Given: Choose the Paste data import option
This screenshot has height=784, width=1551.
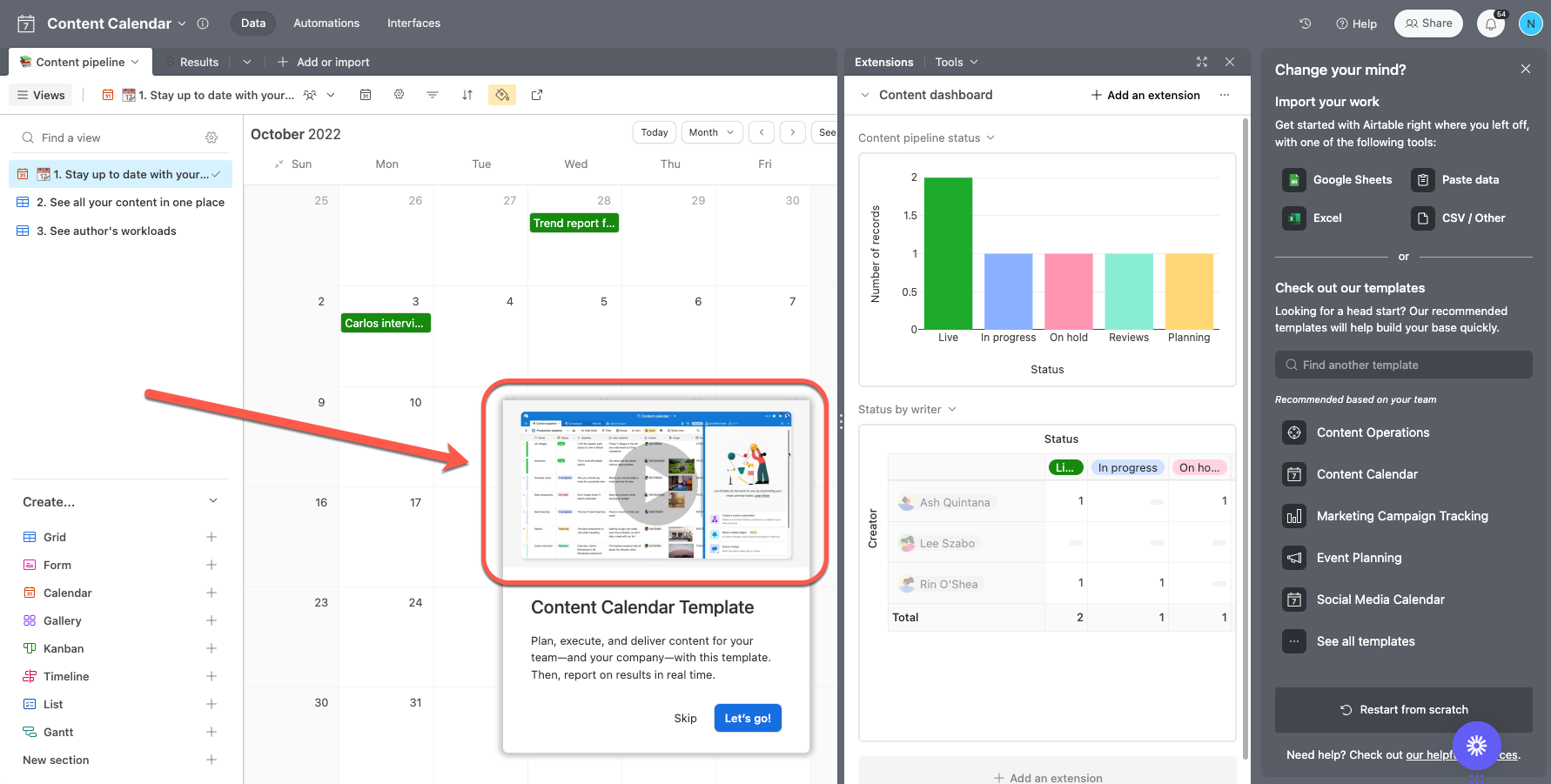Looking at the screenshot, I should coord(1455,180).
